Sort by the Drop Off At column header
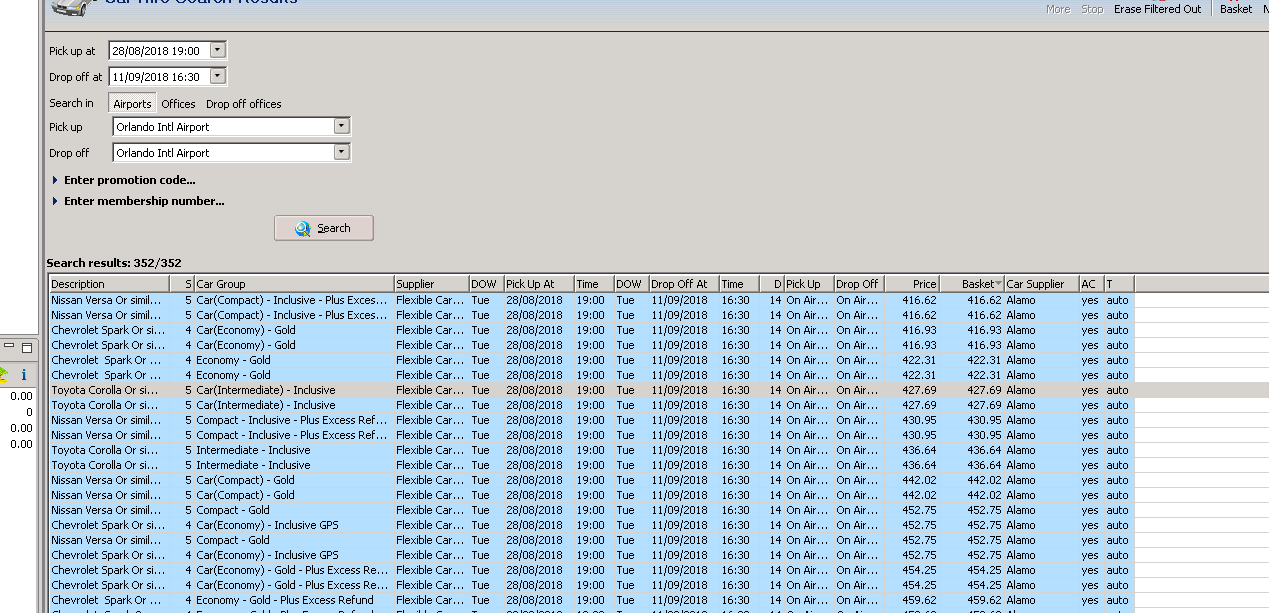The height and width of the screenshot is (613, 1269). click(684, 284)
